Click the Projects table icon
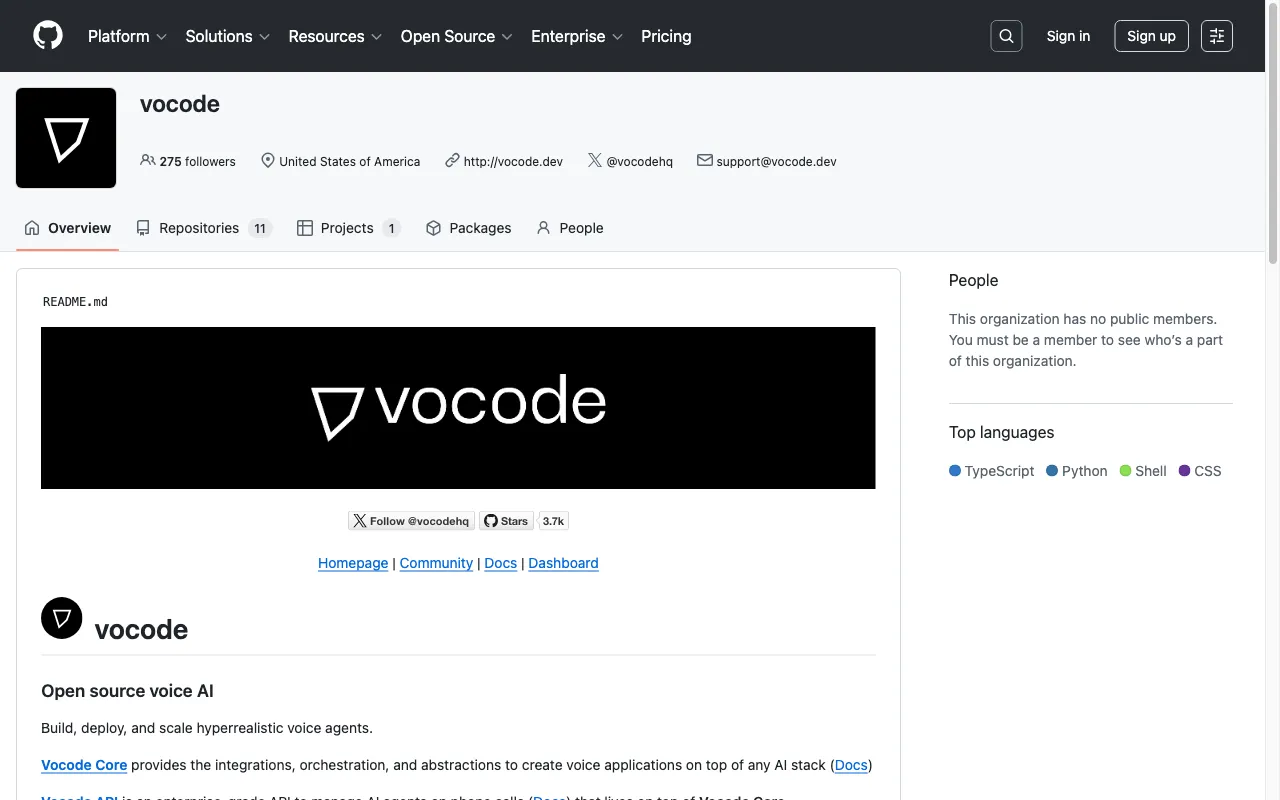Image resolution: width=1280 pixels, height=800 pixels. tap(305, 228)
